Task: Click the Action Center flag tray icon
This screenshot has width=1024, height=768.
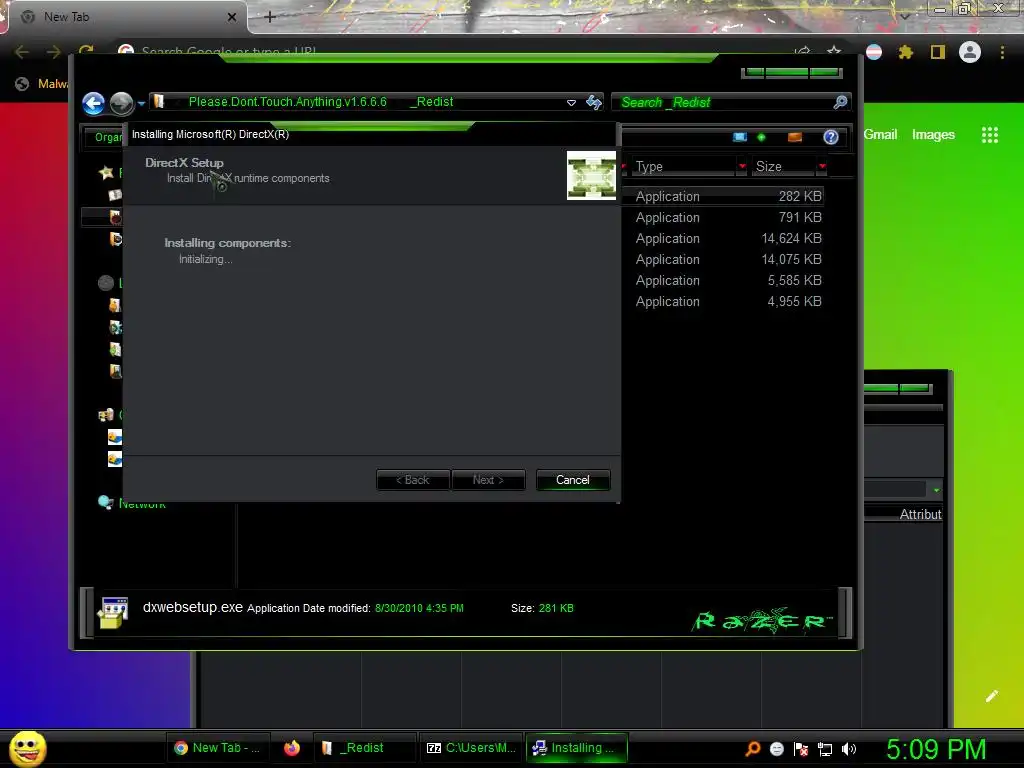Action: [801, 750]
